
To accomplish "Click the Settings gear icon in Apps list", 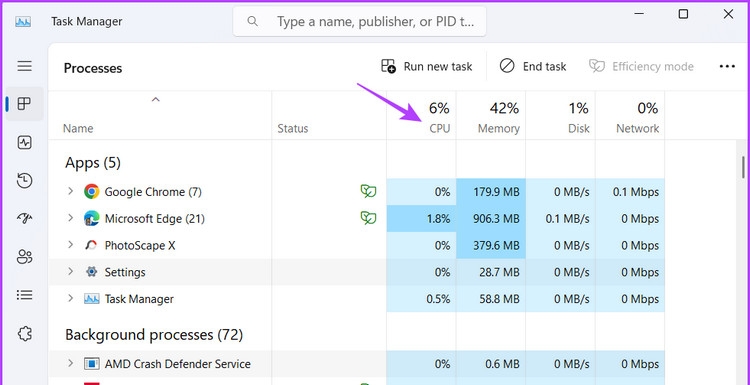I will 91,272.
